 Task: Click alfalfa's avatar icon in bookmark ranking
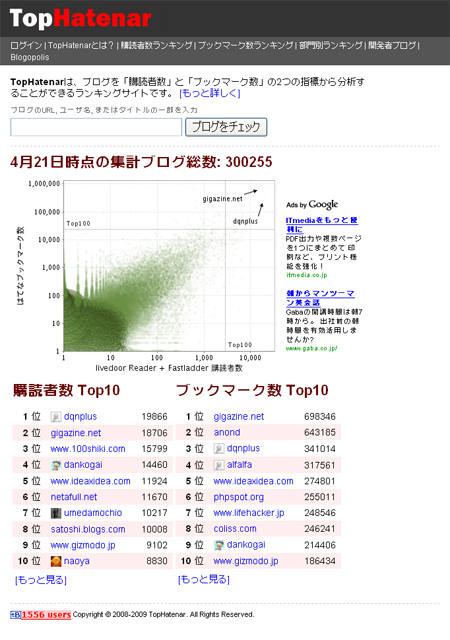point(219,465)
